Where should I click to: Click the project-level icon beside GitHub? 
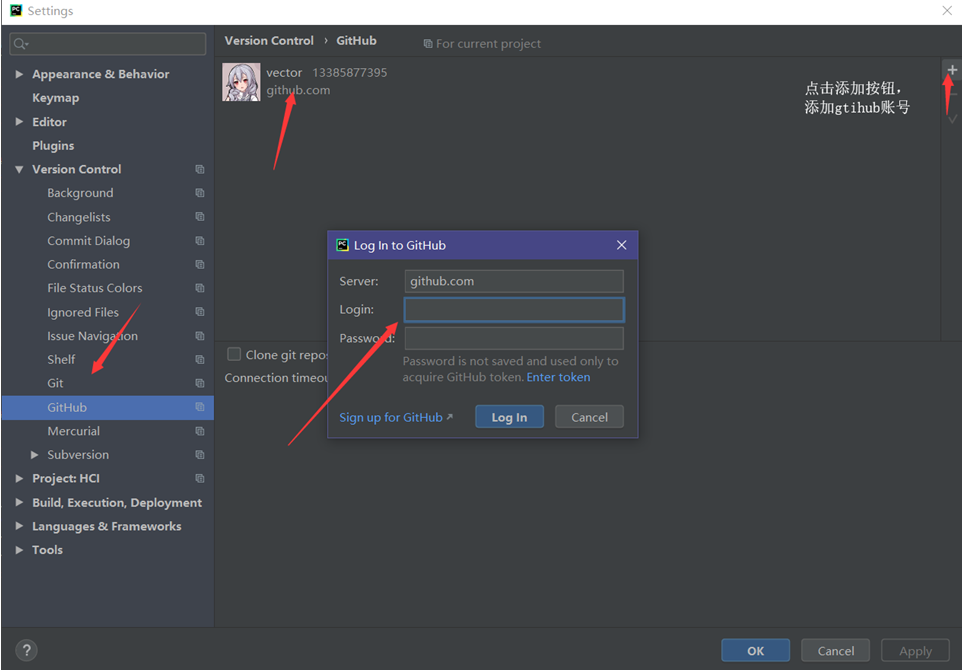(199, 407)
